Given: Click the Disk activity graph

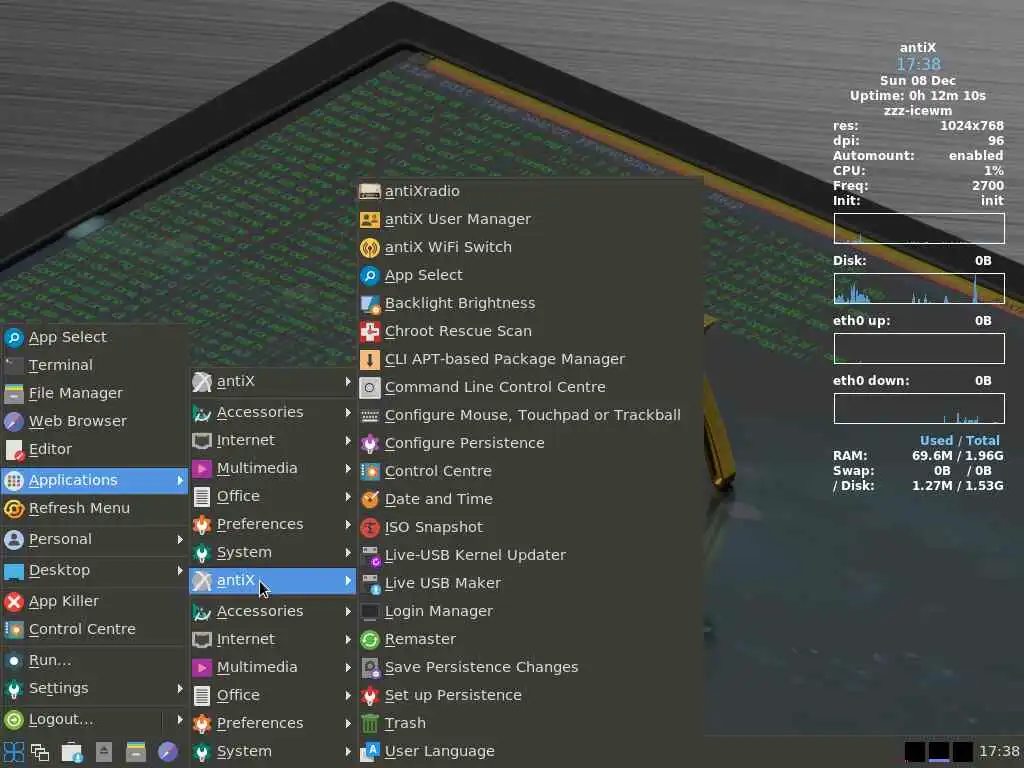Looking at the screenshot, I should tap(919, 289).
